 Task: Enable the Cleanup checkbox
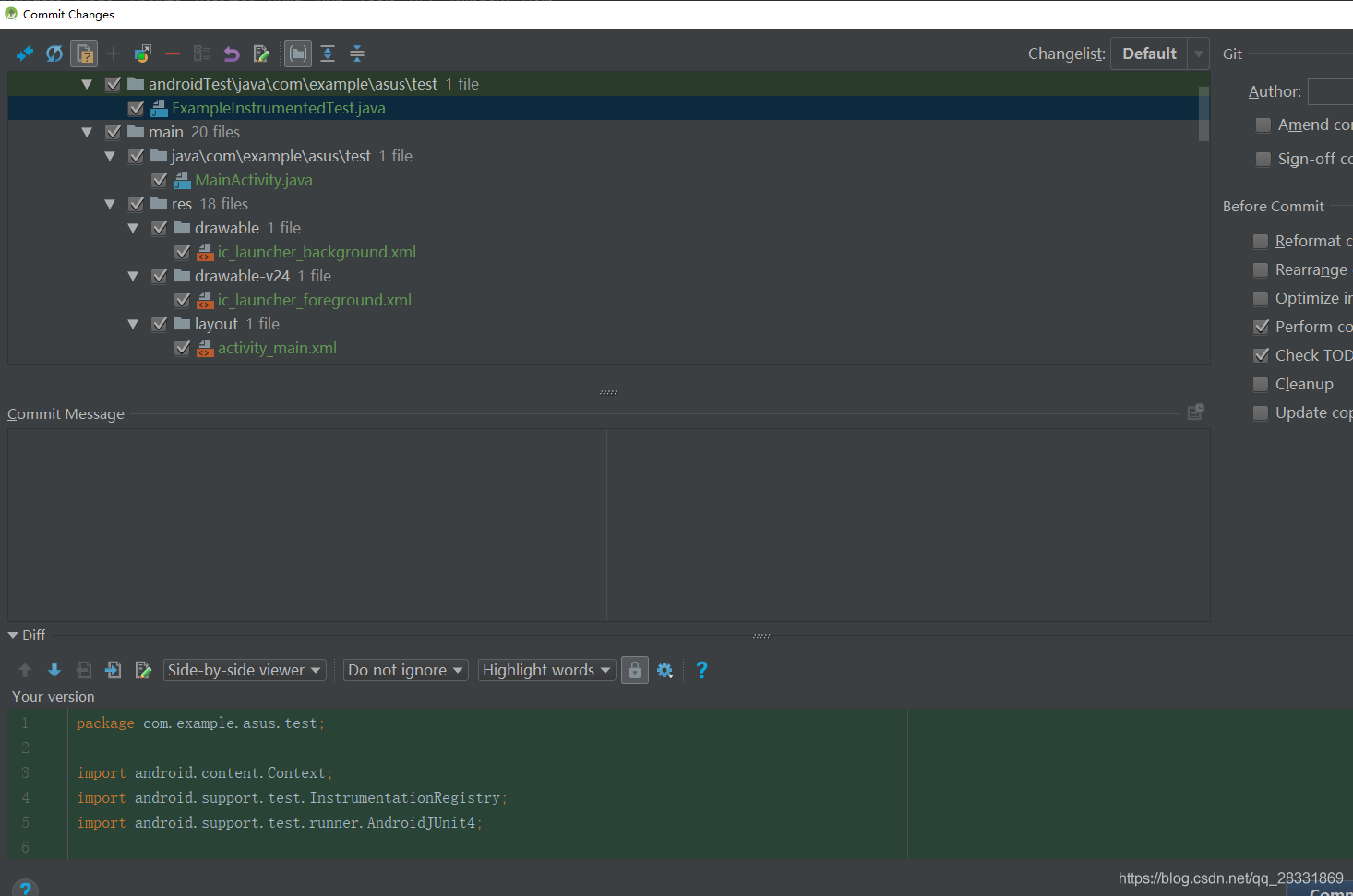1261,384
